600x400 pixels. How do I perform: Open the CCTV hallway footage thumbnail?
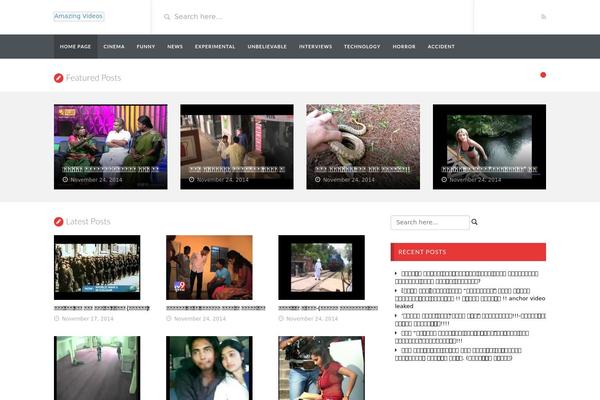(97, 368)
